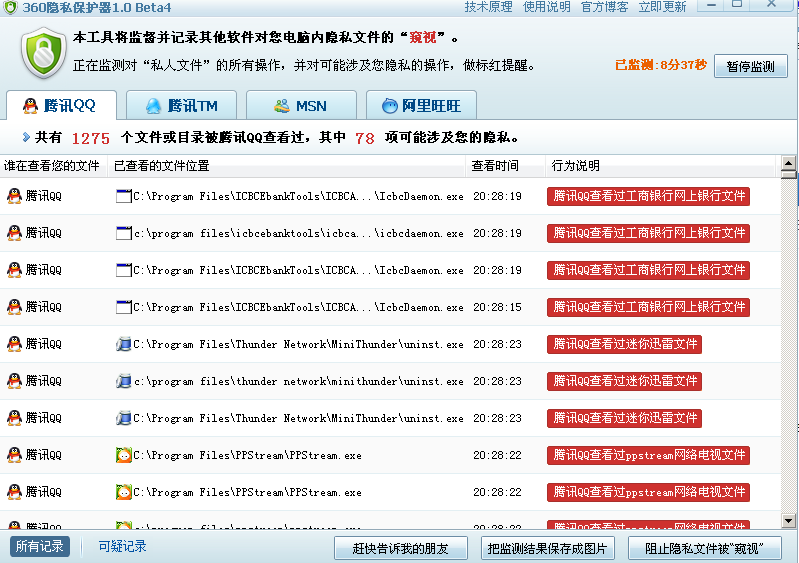Show 可疑记录 records
Screen dimensions: 799x563
point(122,546)
